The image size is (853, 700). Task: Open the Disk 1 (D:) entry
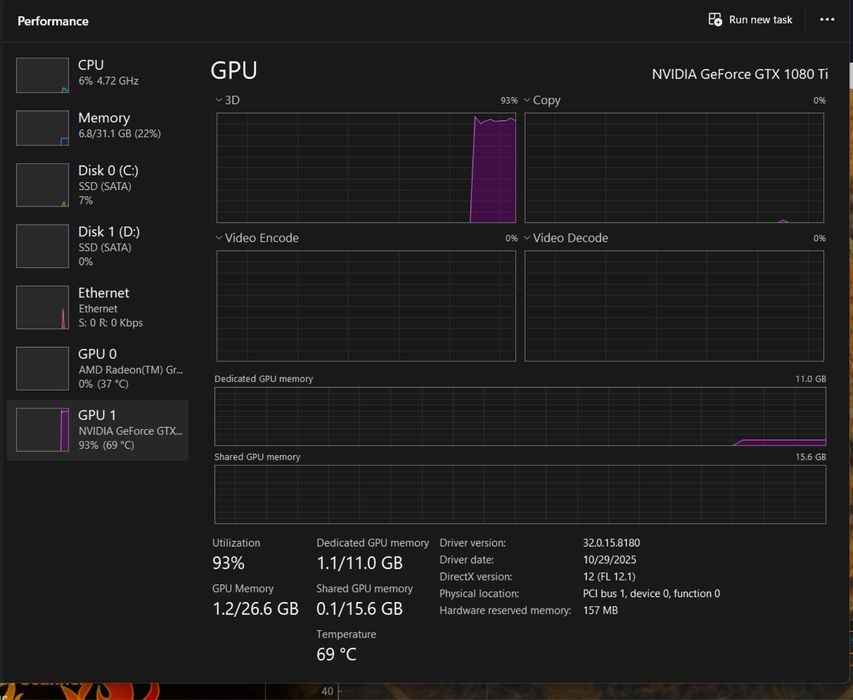(98, 246)
